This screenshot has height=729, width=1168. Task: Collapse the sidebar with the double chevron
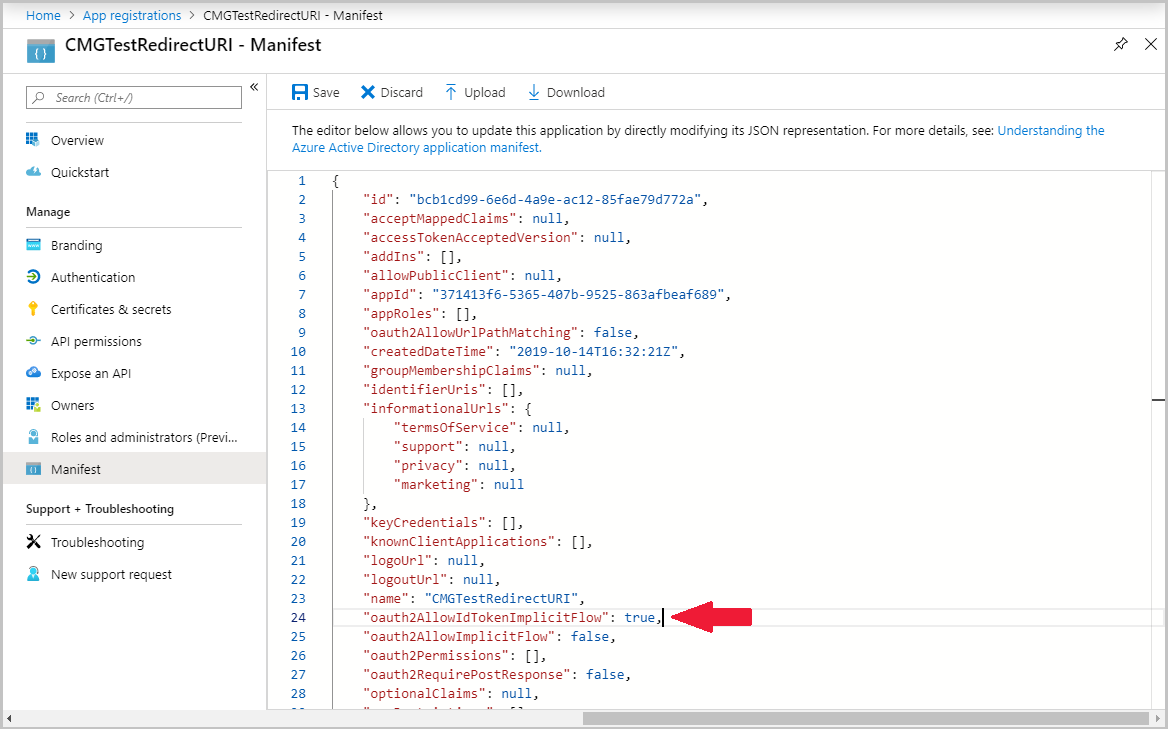coord(254,87)
